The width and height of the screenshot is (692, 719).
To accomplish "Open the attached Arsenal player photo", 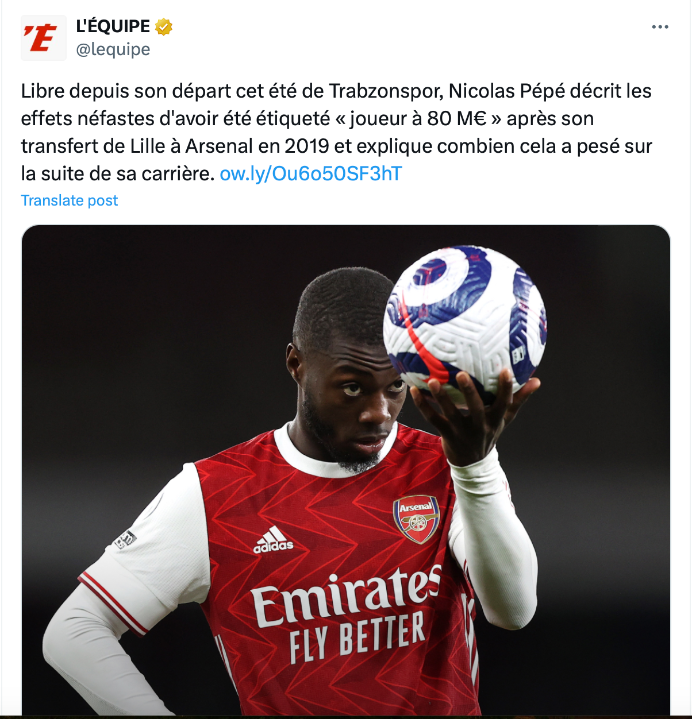I will (346, 470).
